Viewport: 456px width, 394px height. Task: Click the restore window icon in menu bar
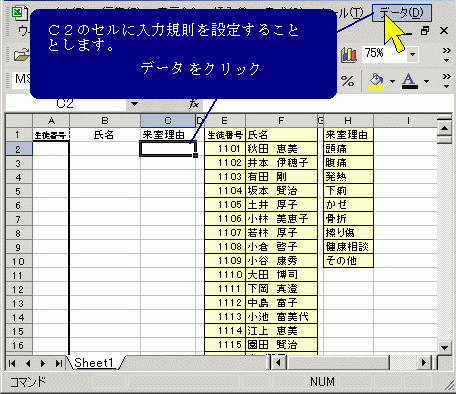click(x=425, y=31)
